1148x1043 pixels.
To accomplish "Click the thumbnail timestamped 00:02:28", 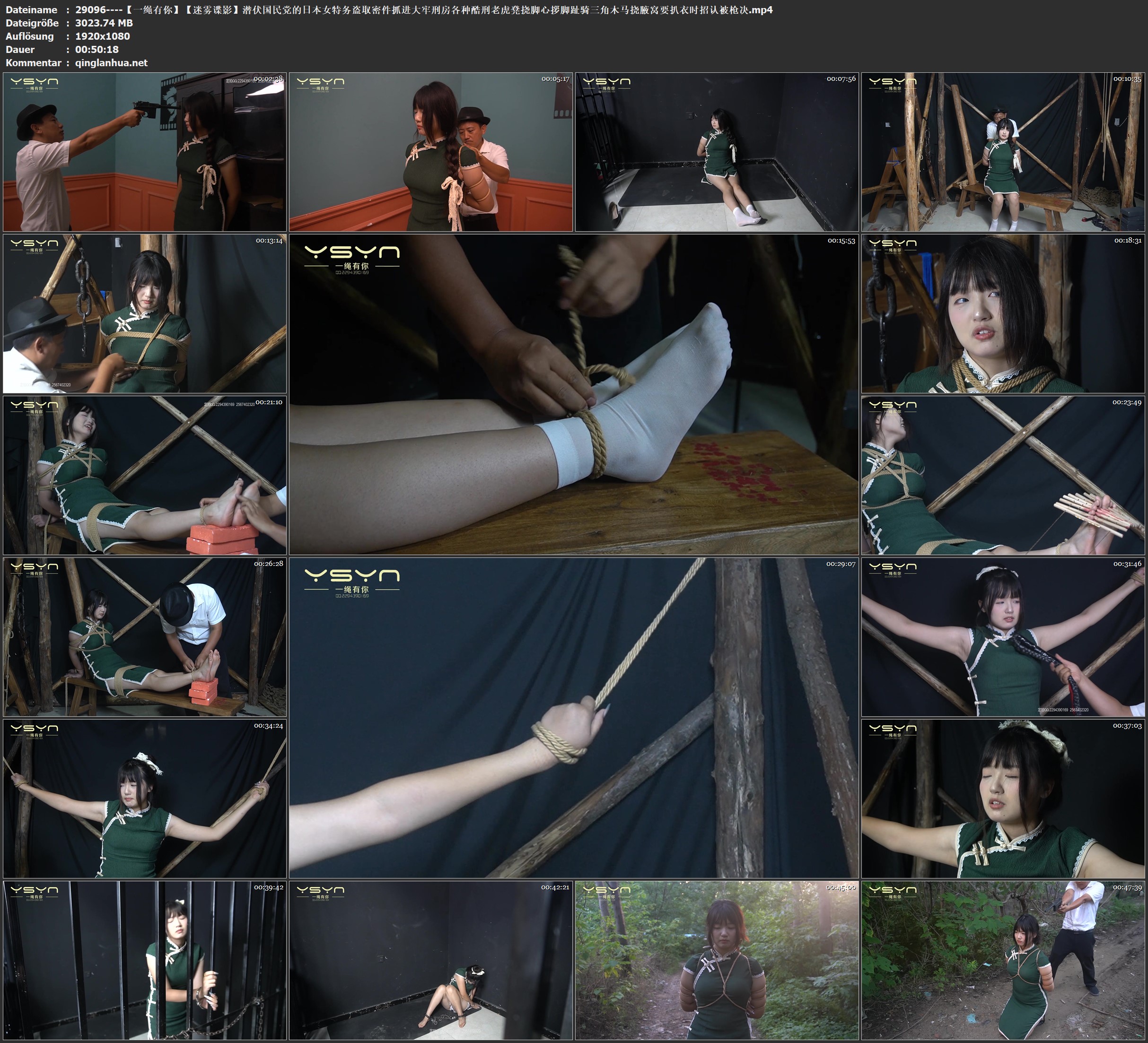I will pyautogui.click(x=145, y=151).
